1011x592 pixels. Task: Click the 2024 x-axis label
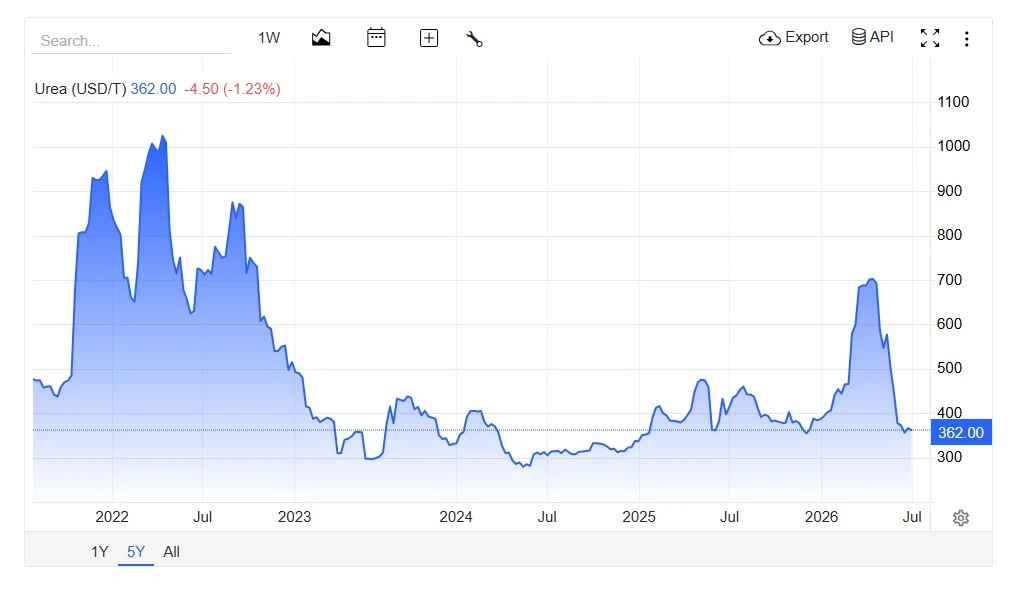pos(456,517)
